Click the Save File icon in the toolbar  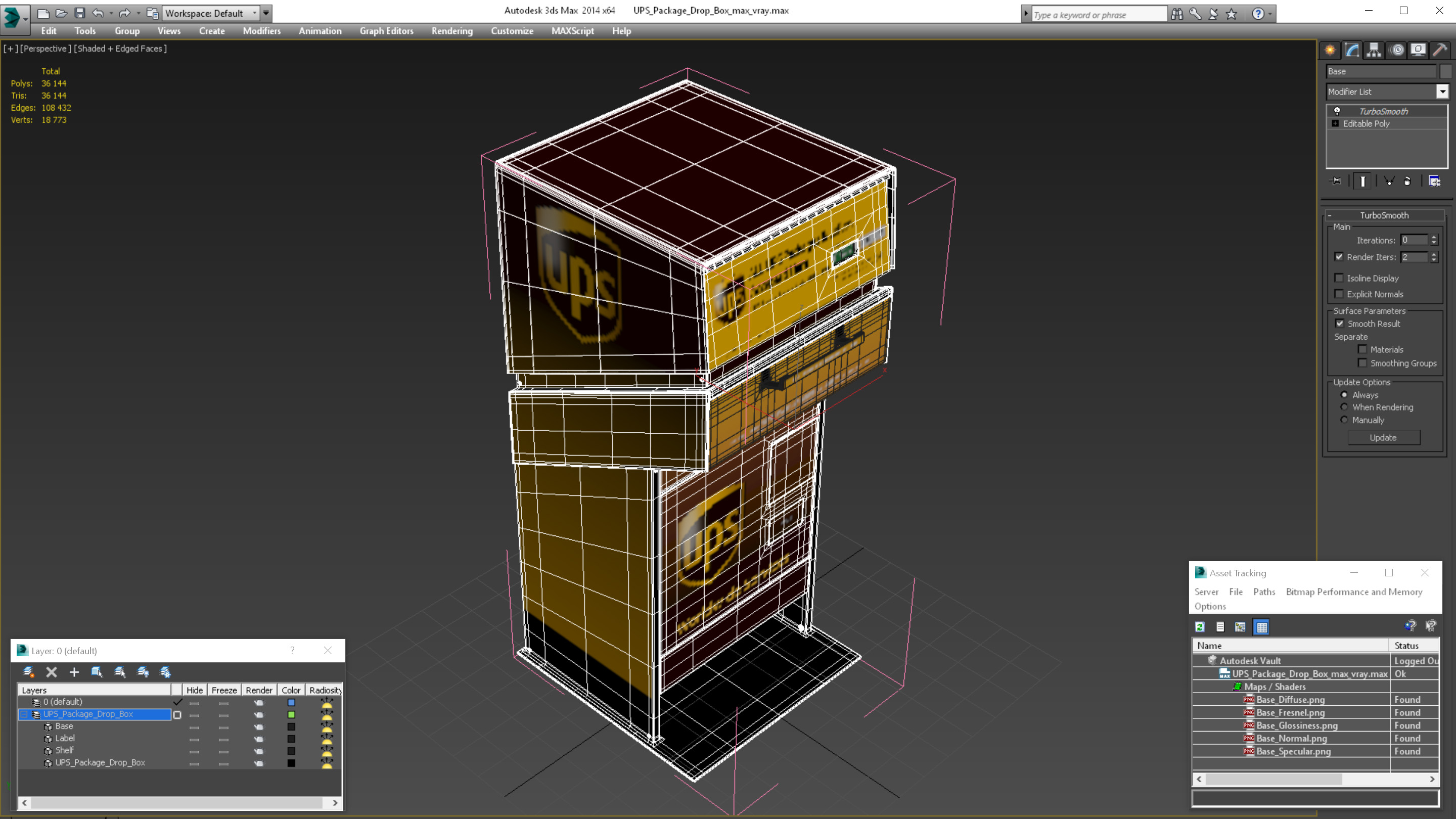80,13
